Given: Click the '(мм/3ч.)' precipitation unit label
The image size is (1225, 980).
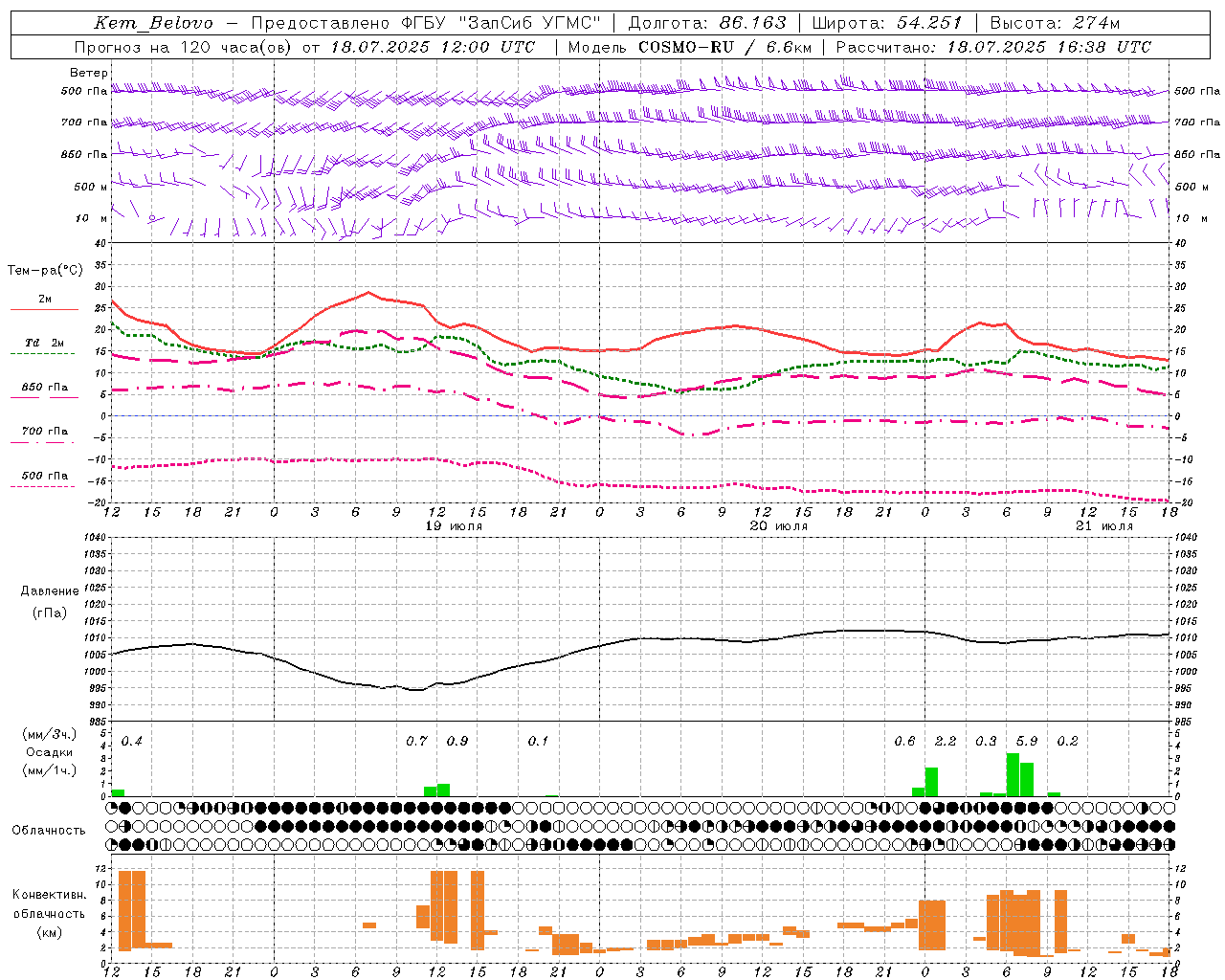Looking at the screenshot, I should click(49, 735).
